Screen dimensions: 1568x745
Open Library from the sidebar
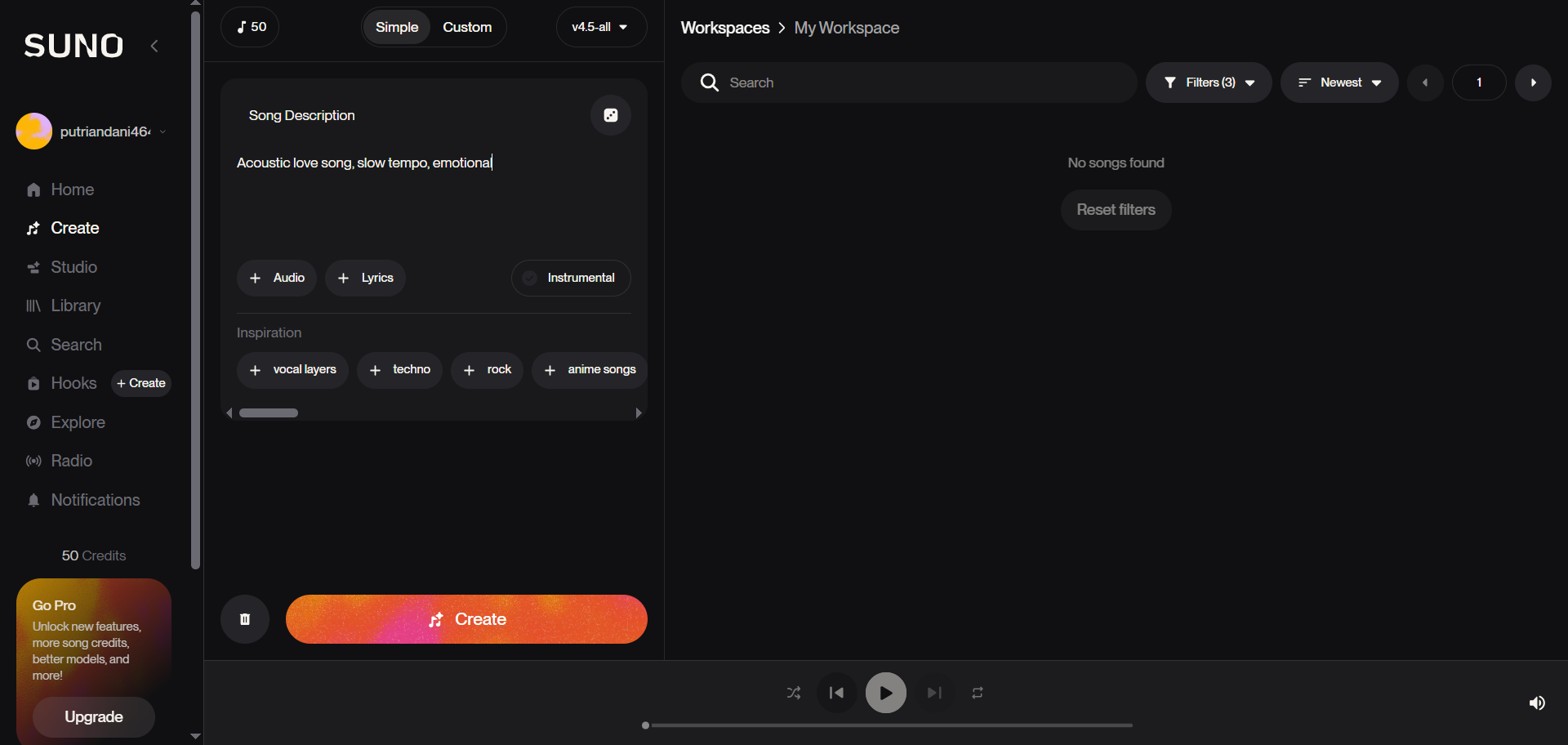point(75,306)
